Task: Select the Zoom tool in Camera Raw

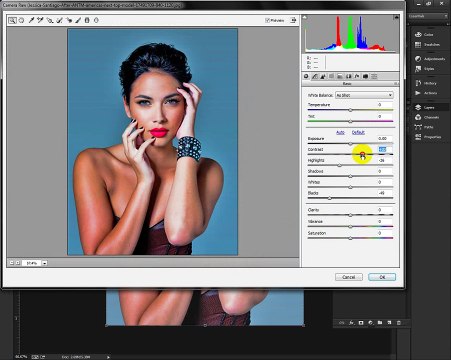Action: click(x=12, y=20)
